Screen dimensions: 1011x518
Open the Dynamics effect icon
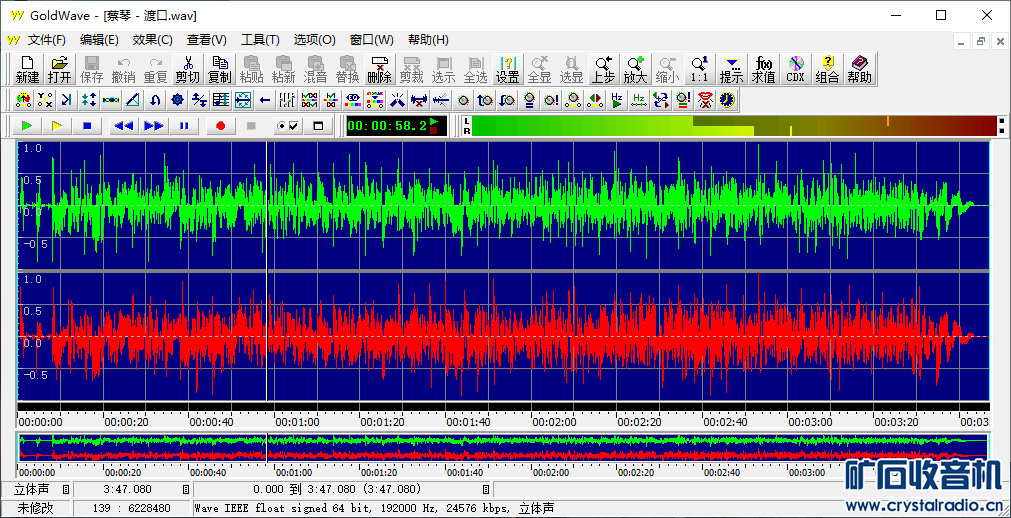coord(46,99)
